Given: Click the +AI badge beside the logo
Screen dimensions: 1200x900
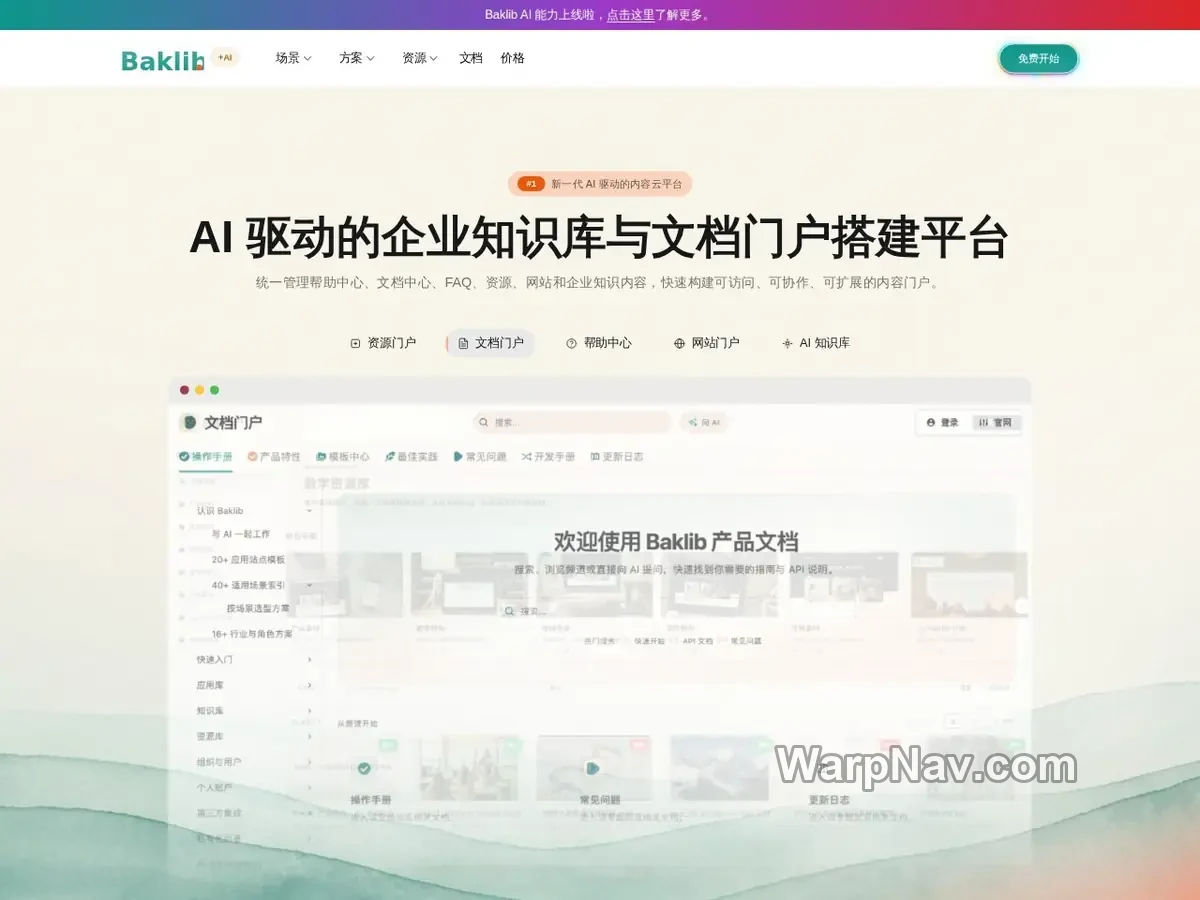Looking at the screenshot, I should tap(225, 58).
